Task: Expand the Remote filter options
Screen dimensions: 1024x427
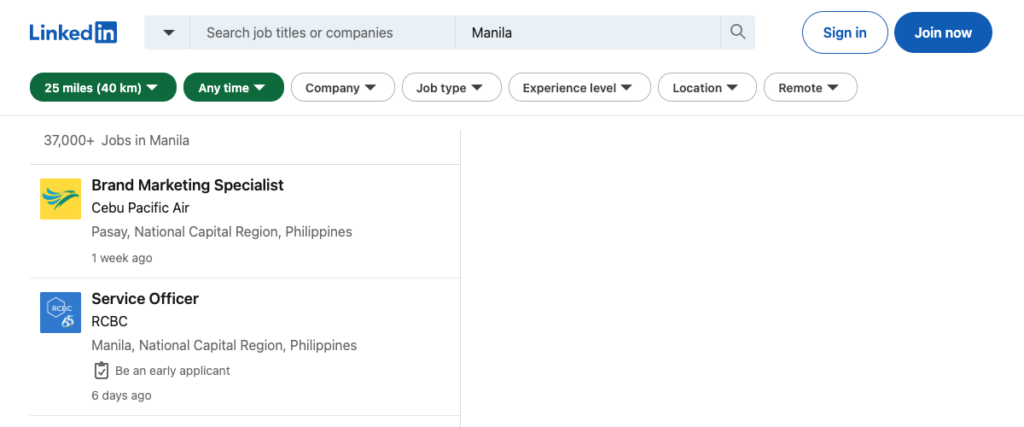Action: [x=810, y=88]
